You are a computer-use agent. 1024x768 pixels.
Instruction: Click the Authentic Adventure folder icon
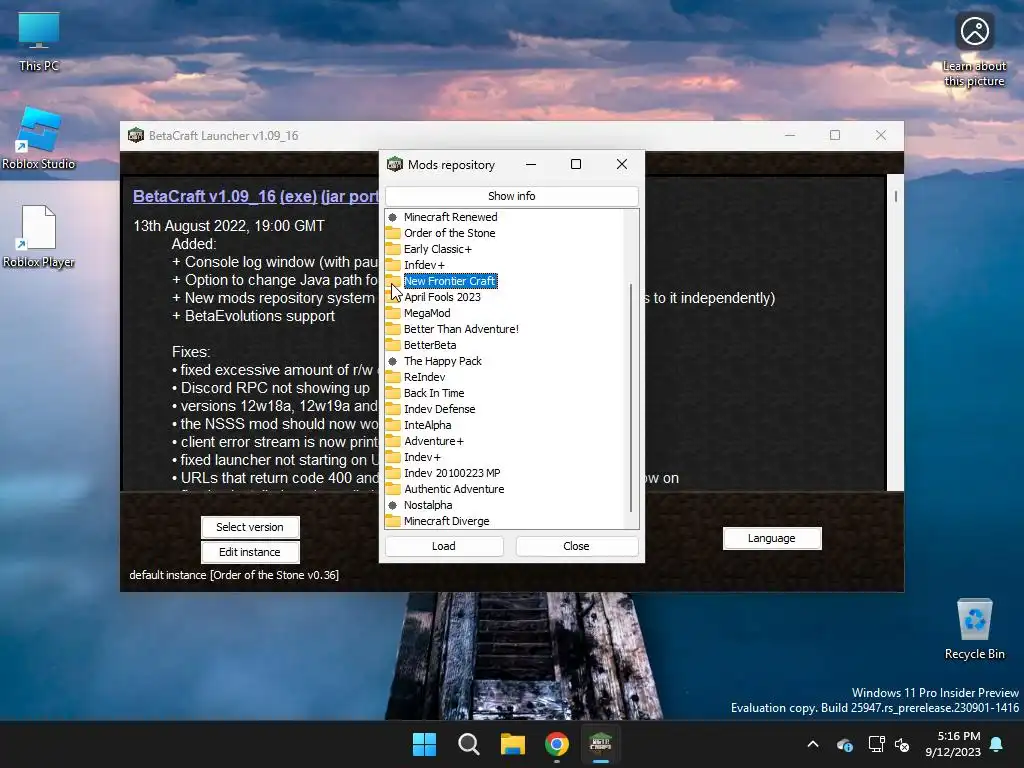392,489
